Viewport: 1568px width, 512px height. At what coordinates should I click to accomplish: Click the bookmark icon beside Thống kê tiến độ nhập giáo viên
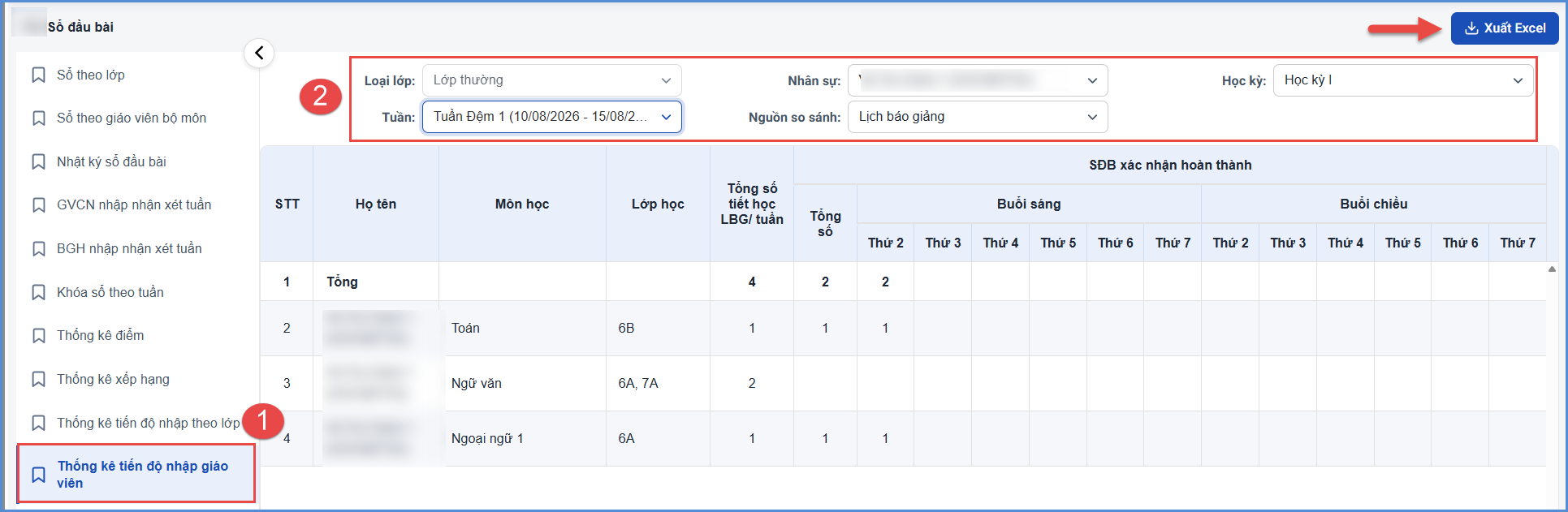[x=38, y=475]
